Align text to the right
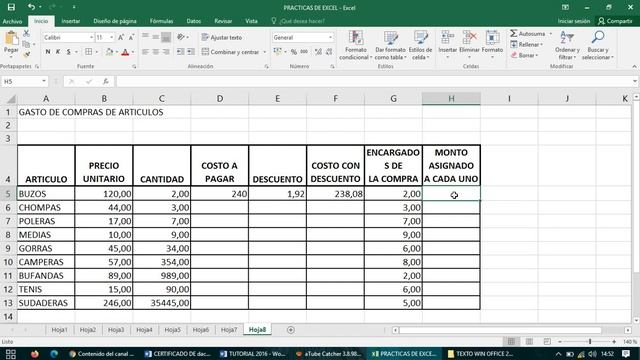 [x=166, y=52]
